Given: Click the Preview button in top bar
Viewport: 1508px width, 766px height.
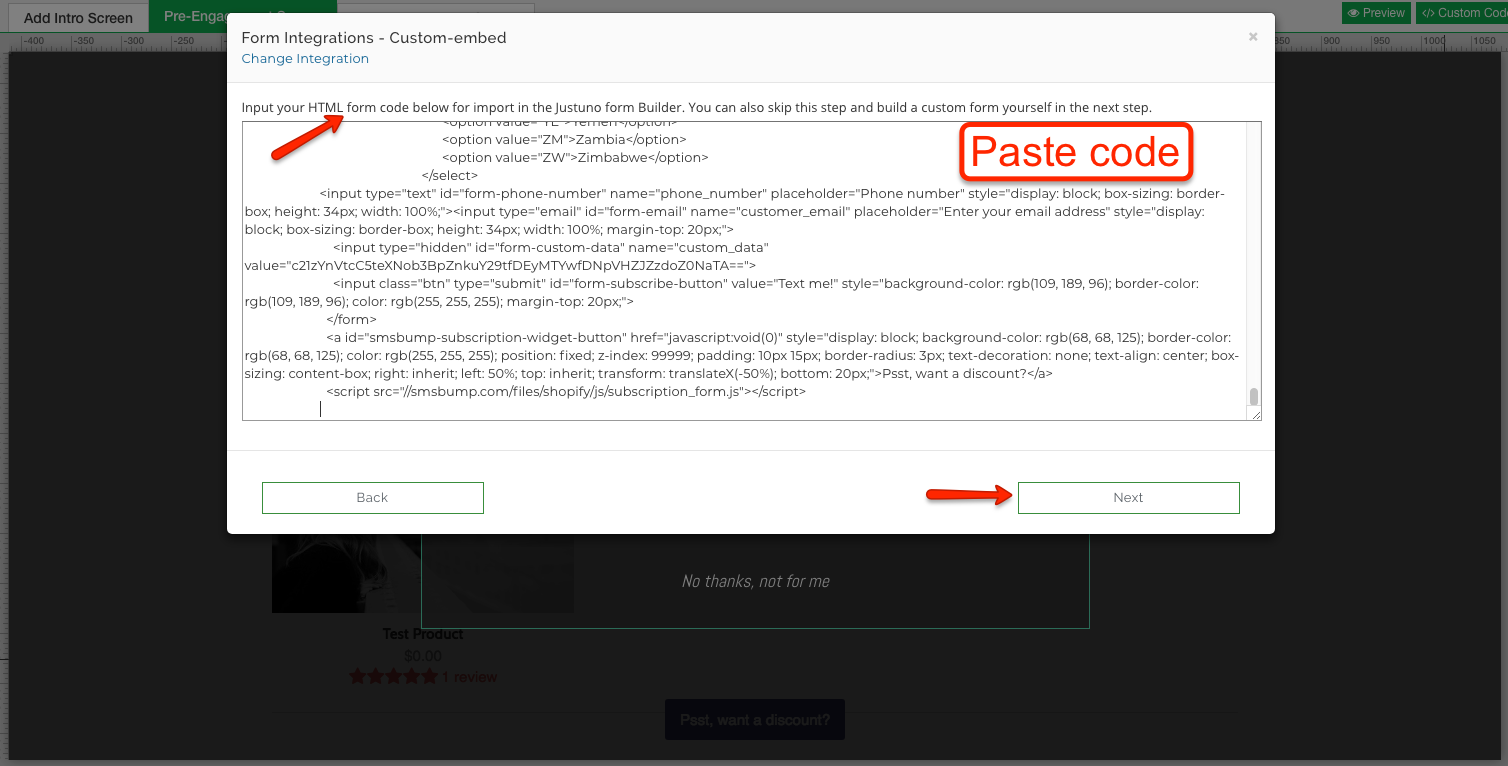Looking at the screenshot, I should (1376, 13).
